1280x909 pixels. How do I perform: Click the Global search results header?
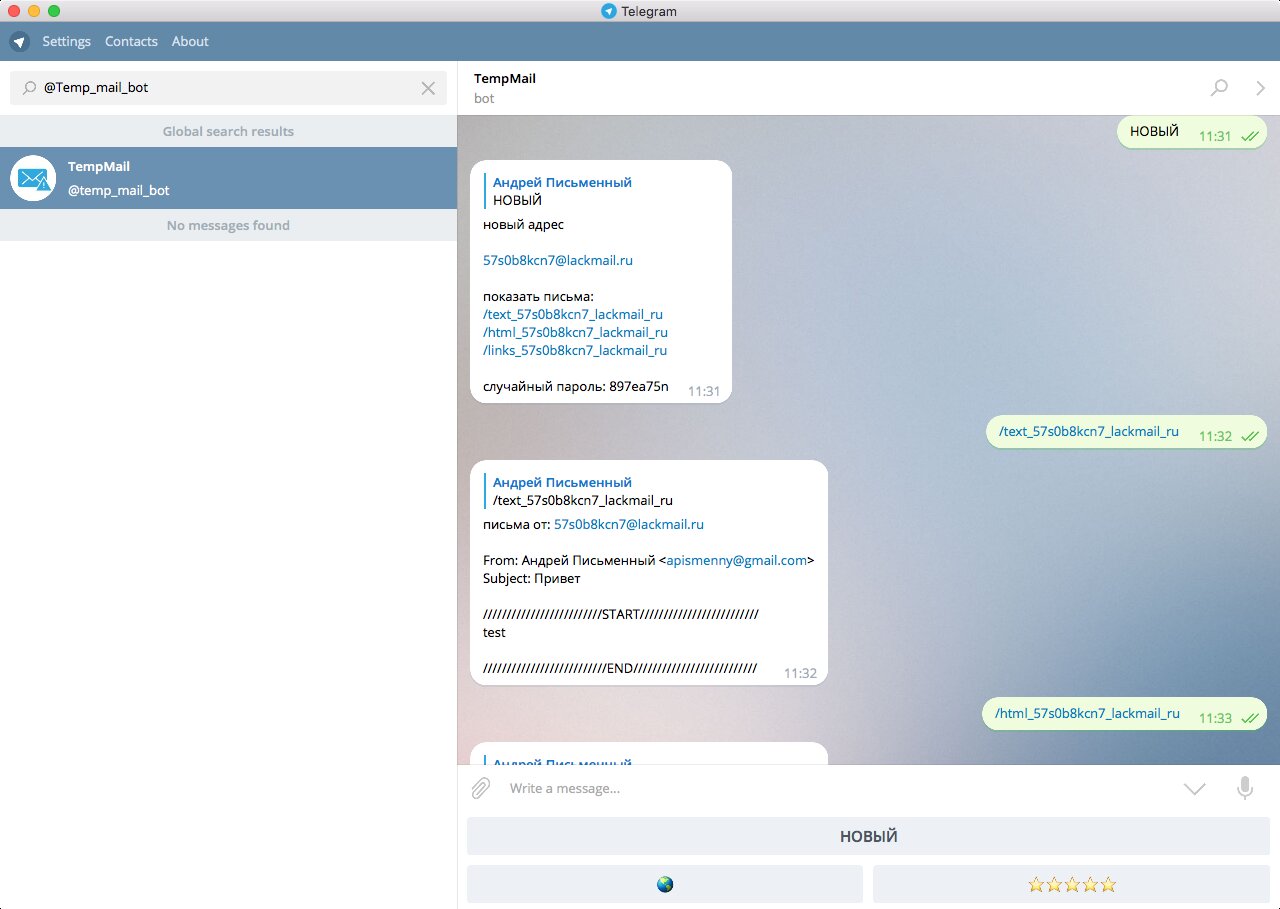pyautogui.click(x=228, y=131)
